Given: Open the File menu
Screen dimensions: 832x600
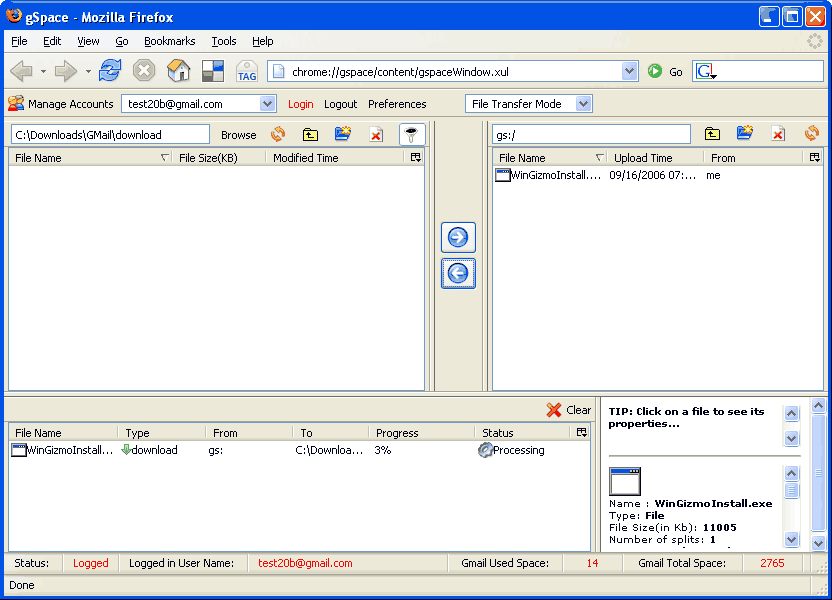Looking at the screenshot, I should 19,41.
